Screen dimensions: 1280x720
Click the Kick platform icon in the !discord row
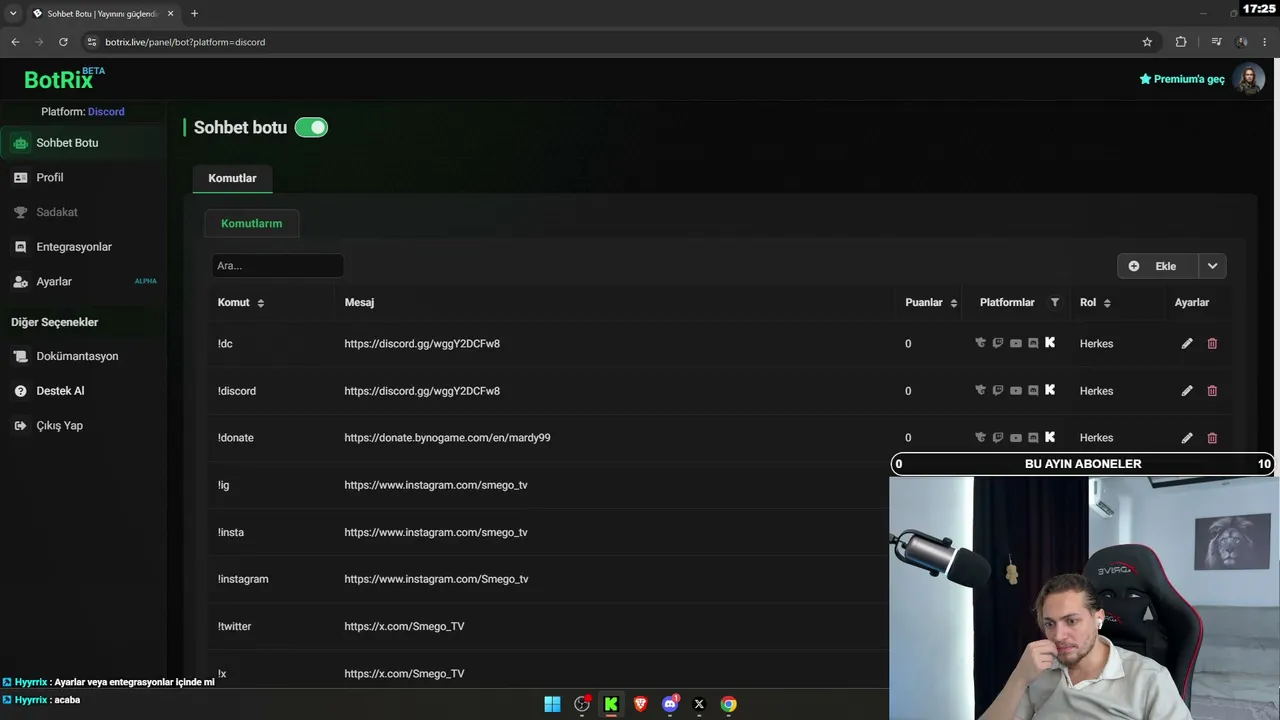click(x=1050, y=390)
